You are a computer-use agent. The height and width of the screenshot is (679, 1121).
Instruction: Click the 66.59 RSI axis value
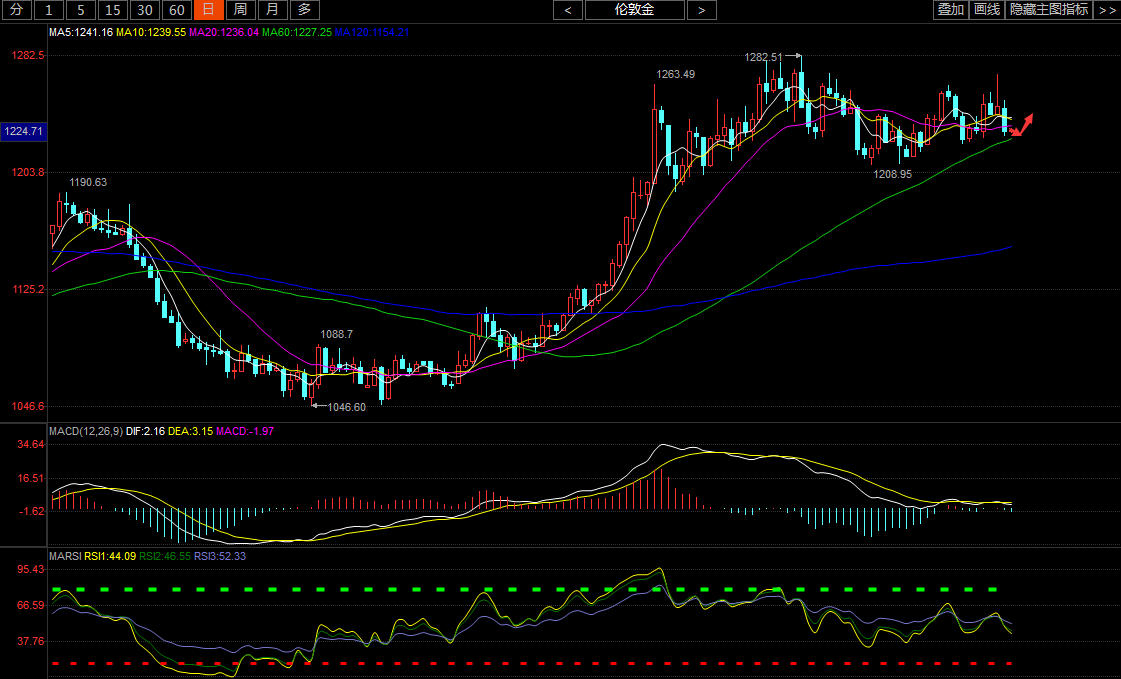point(31,605)
